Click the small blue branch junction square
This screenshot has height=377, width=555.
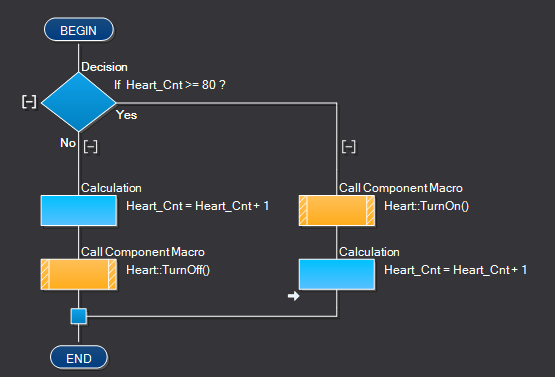pos(79,316)
